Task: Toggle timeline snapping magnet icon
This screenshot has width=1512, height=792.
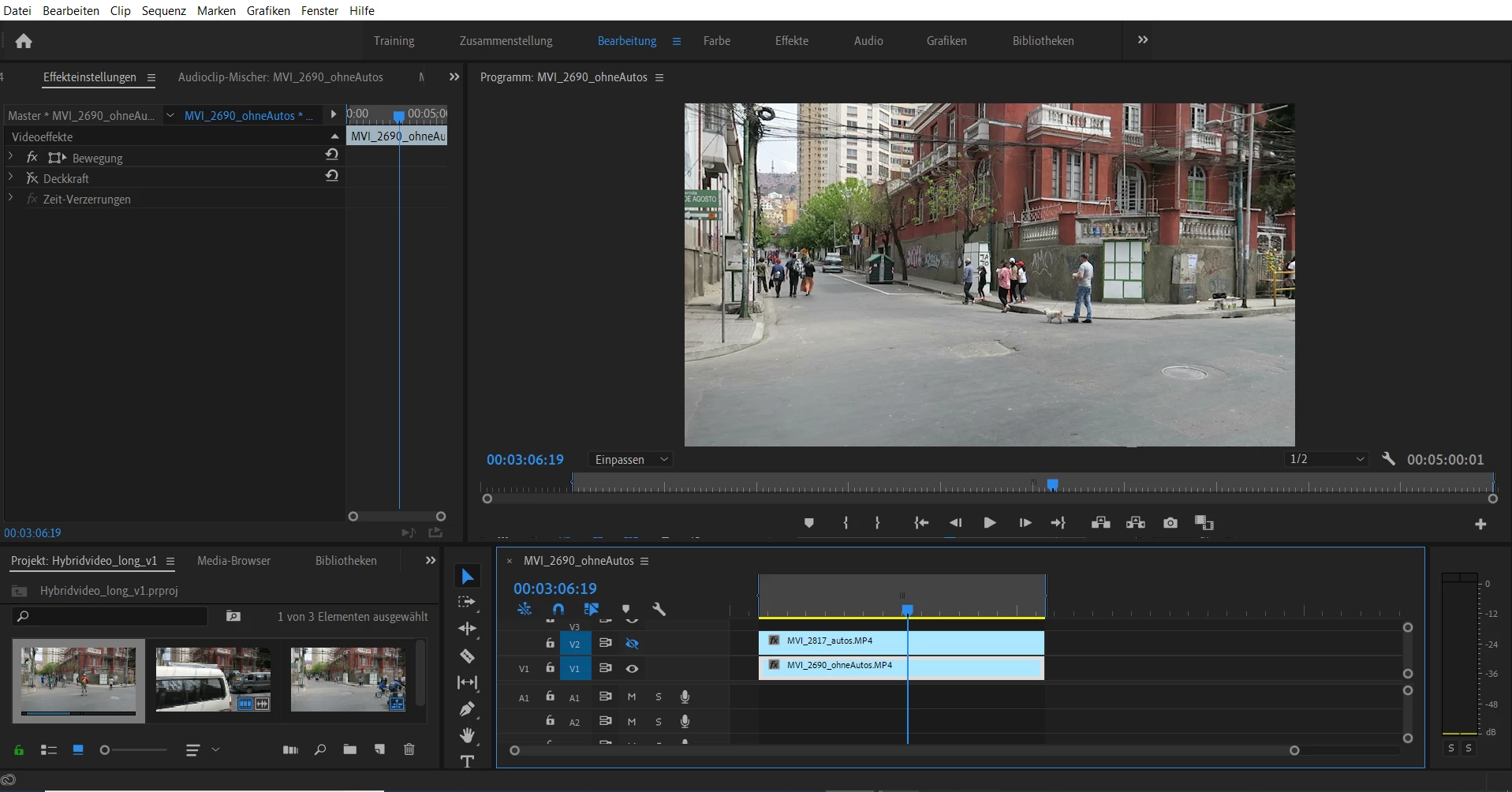Action: pyautogui.click(x=558, y=609)
